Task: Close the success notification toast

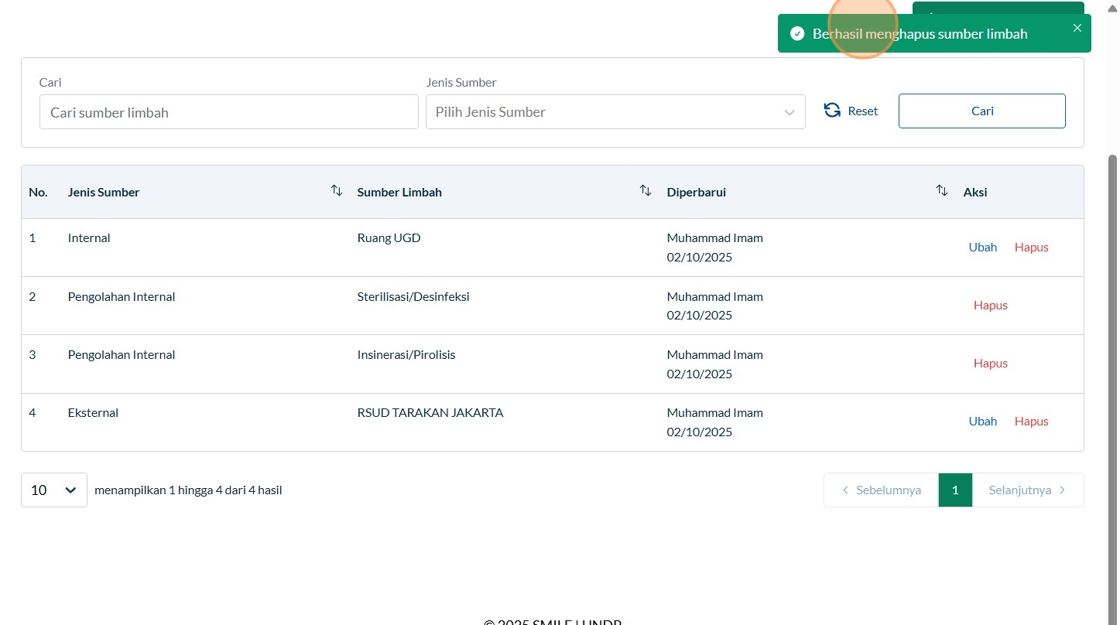Action: tap(1077, 28)
